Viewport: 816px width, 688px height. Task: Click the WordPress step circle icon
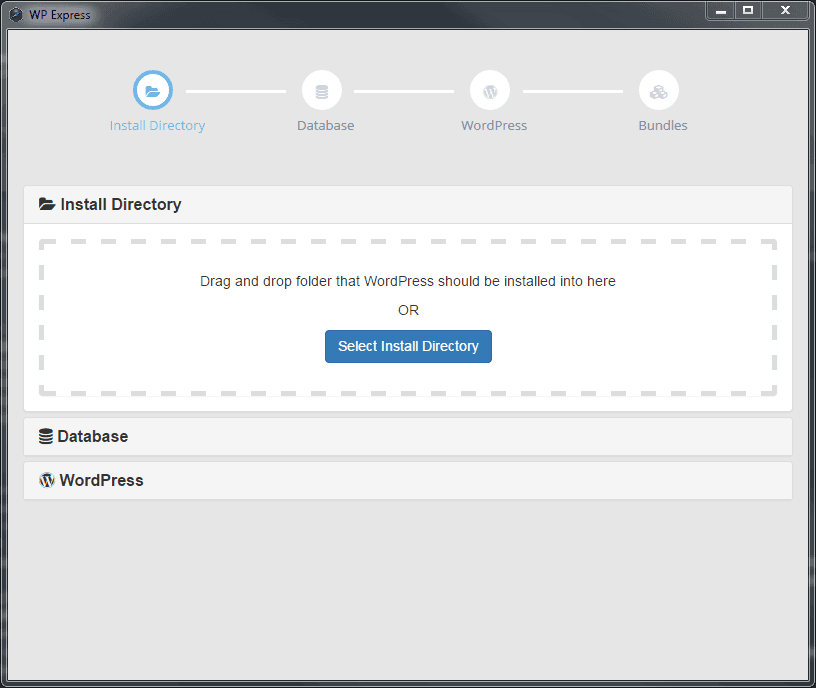[490, 90]
